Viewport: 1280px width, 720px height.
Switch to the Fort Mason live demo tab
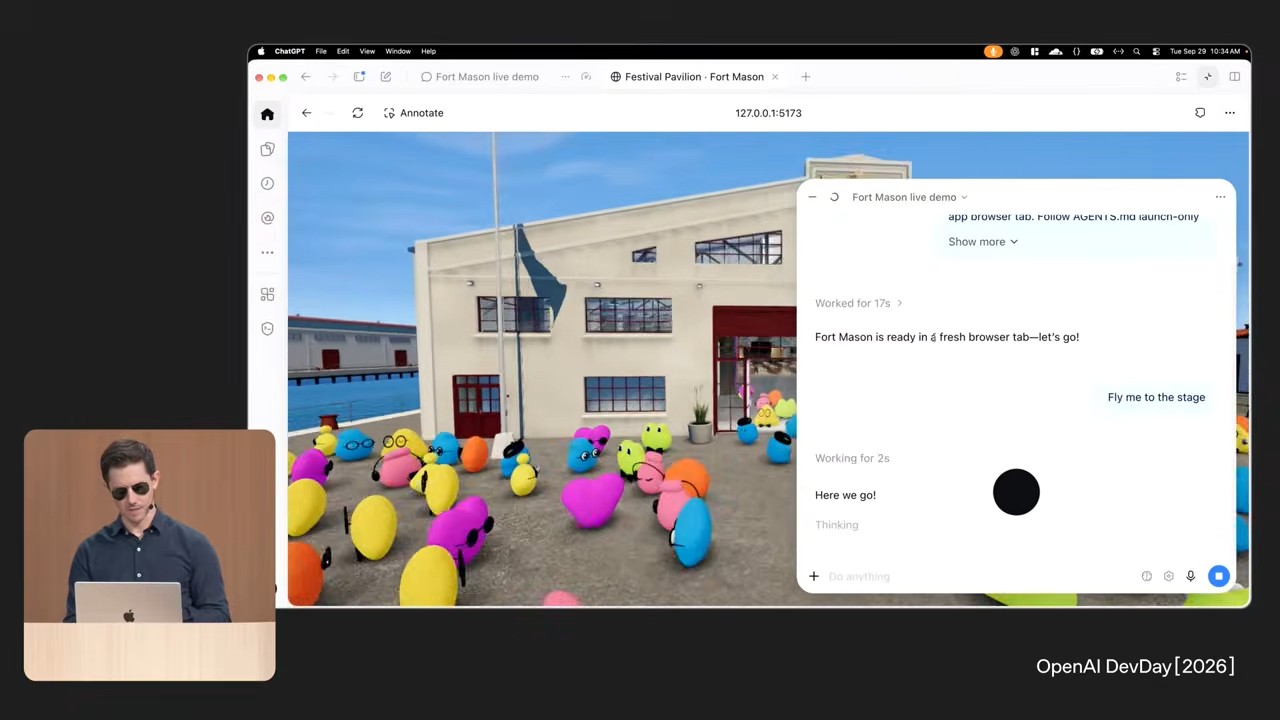coord(480,77)
